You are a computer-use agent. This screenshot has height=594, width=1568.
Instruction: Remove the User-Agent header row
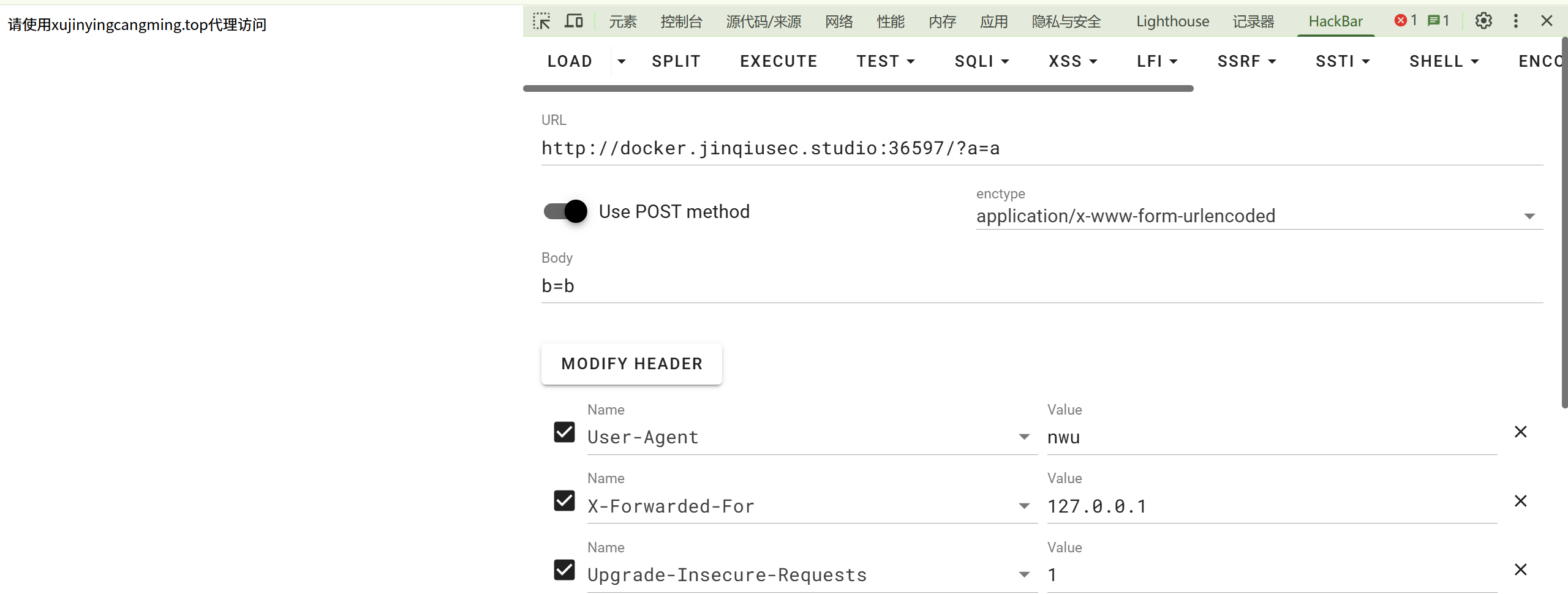(1520, 432)
